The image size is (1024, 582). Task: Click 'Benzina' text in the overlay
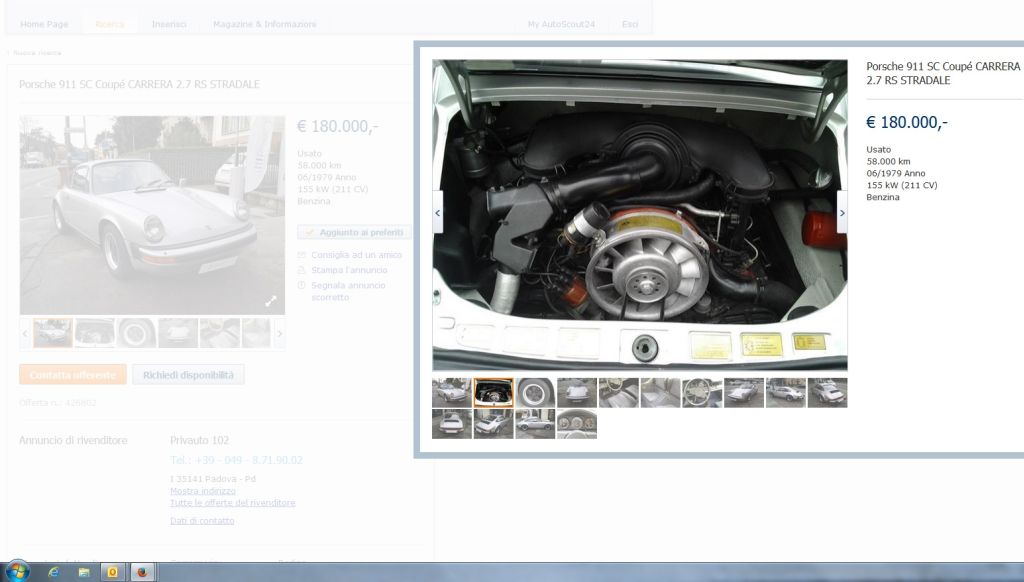[x=882, y=197]
